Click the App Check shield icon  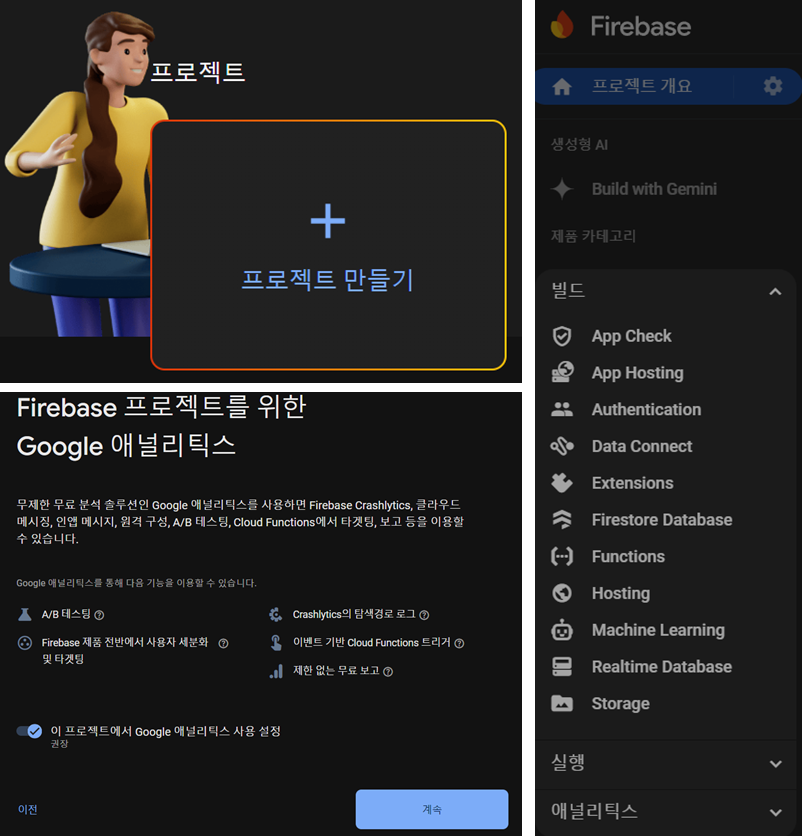[x=562, y=336]
